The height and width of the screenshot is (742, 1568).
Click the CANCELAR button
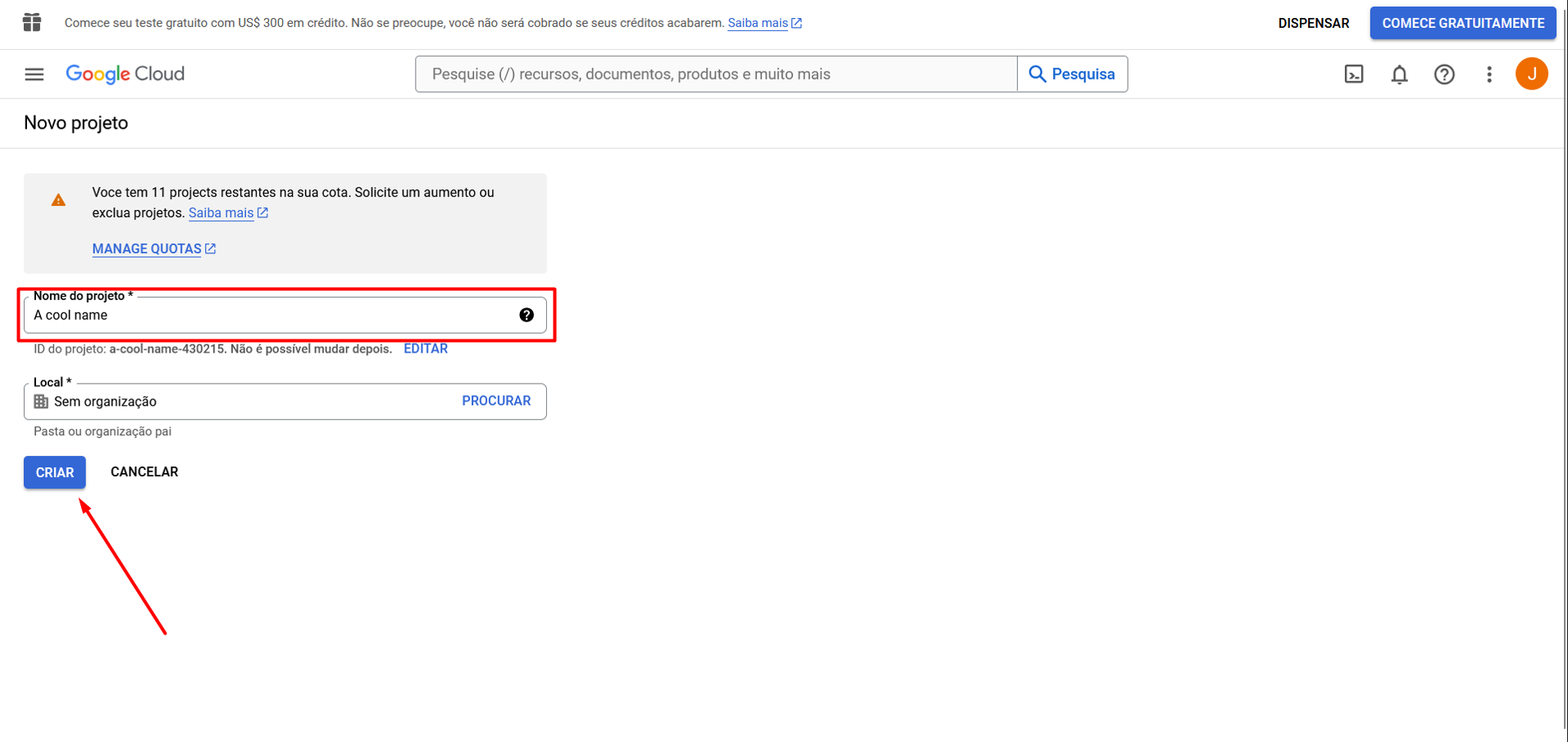pyautogui.click(x=144, y=472)
